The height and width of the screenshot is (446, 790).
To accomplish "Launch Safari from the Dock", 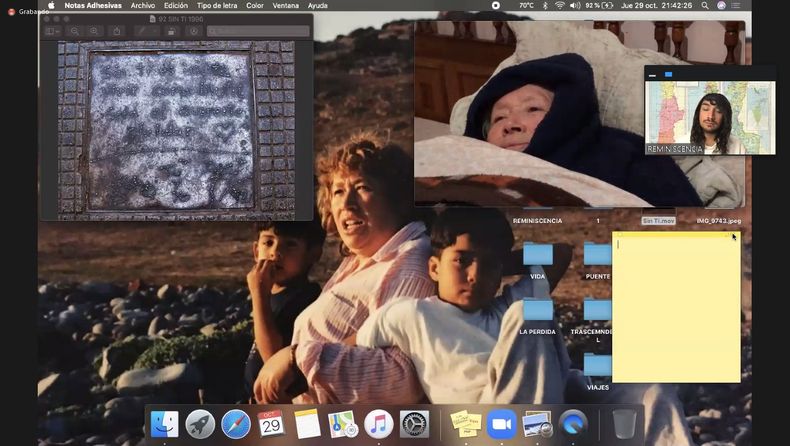I will pos(236,424).
